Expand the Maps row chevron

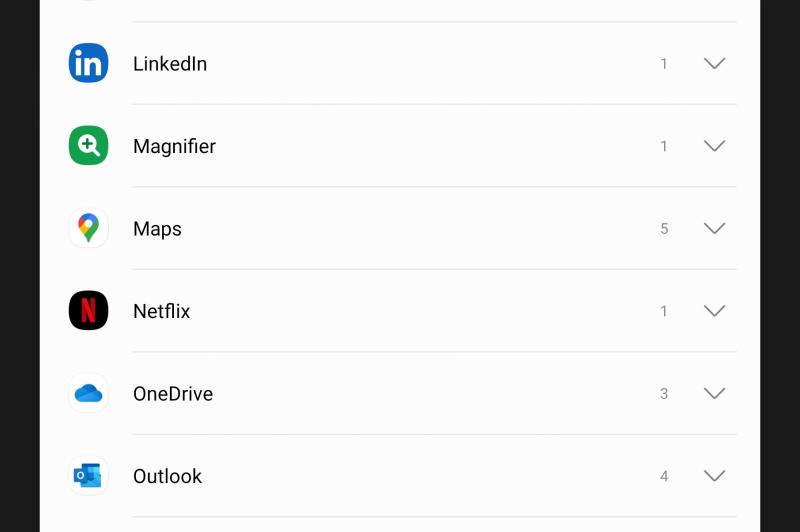point(714,229)
